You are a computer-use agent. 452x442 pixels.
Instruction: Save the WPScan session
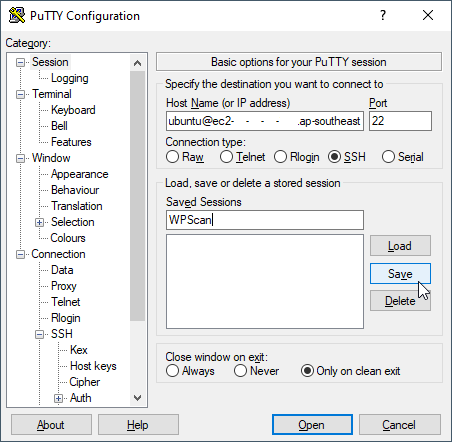[400, 274]
